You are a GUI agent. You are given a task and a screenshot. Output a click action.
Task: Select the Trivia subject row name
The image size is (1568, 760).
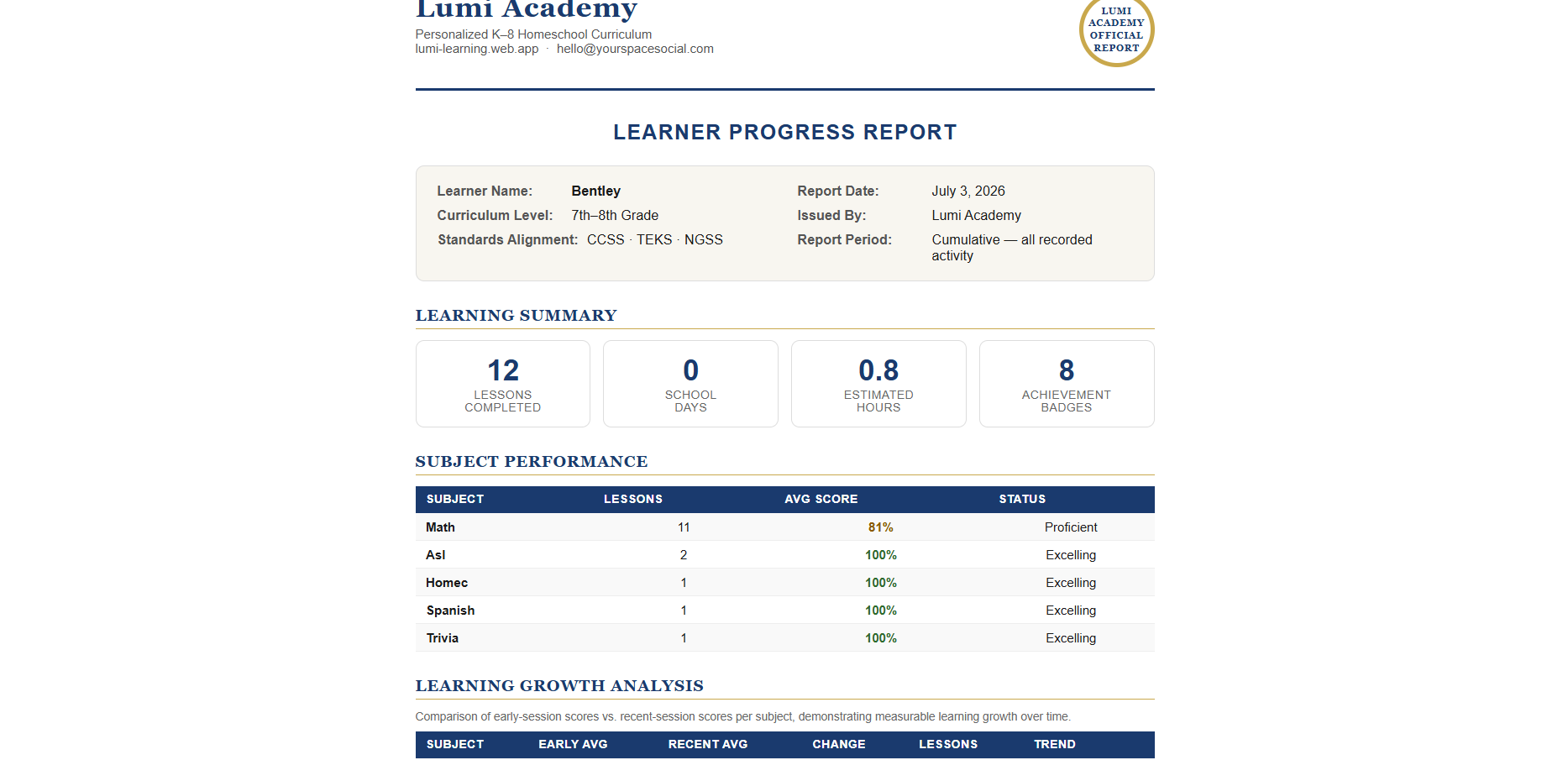(442, 638)
